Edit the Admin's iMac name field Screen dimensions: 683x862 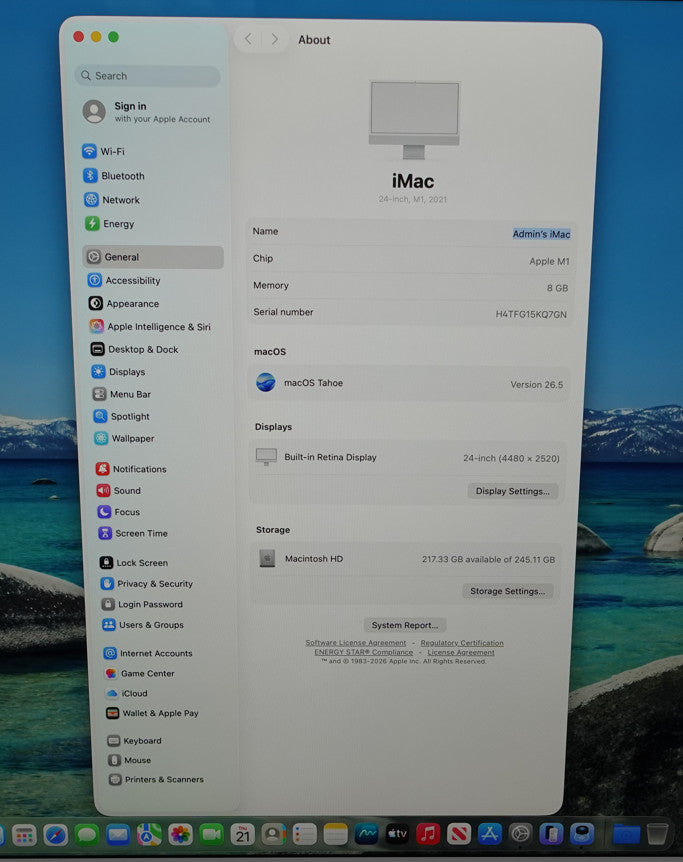pos(541,234)
